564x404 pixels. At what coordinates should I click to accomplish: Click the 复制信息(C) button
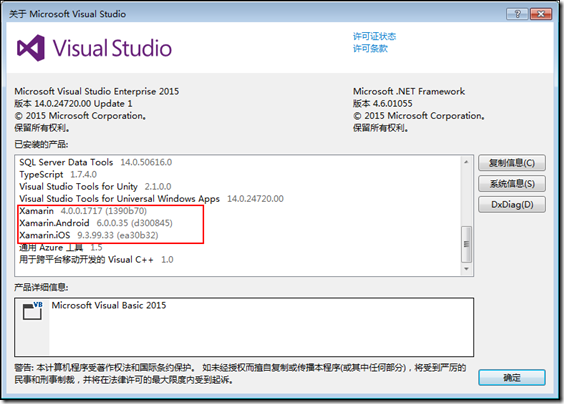511,163
